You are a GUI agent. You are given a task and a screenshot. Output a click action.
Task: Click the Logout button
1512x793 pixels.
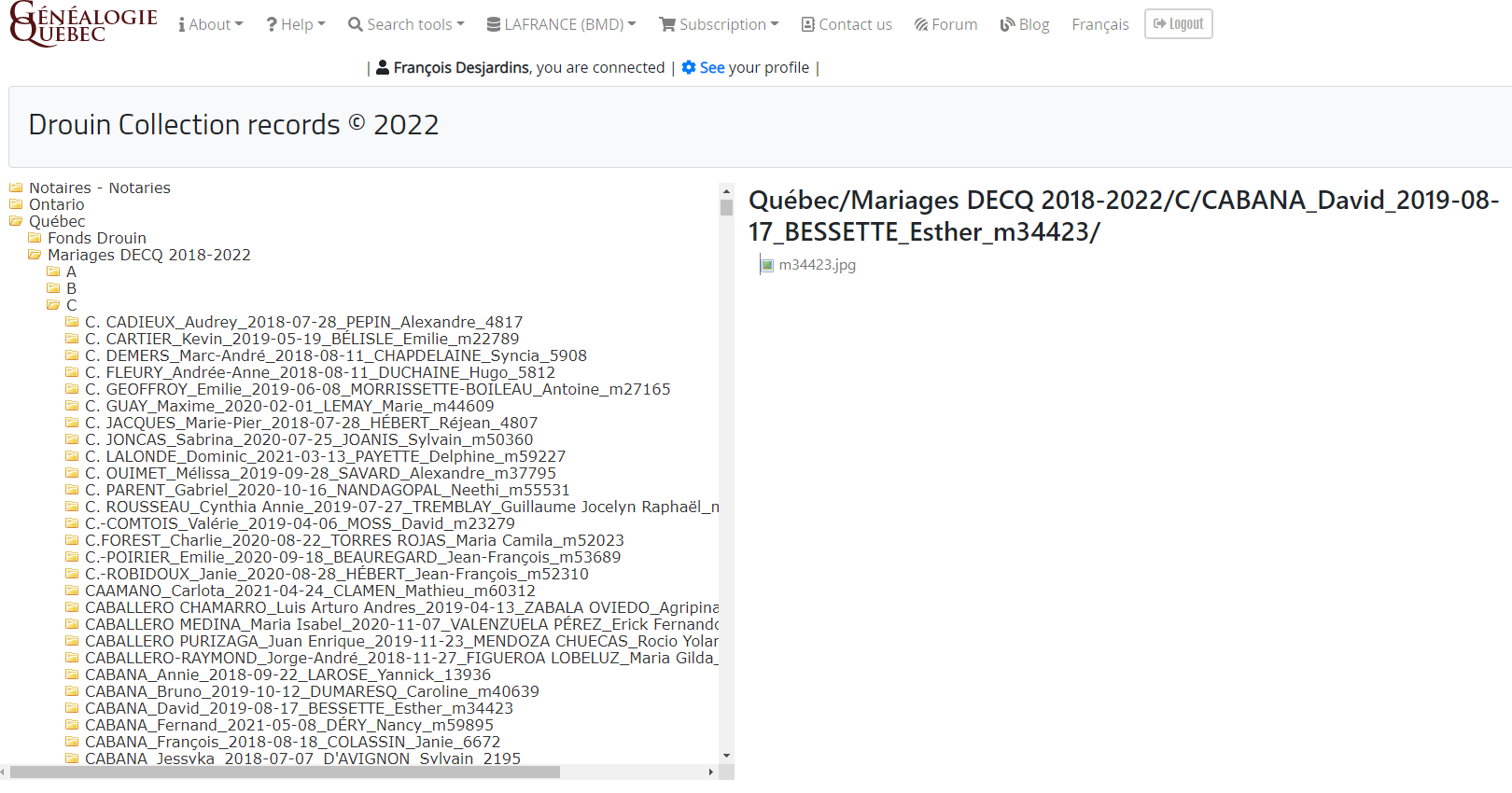tap(1179, 24)
